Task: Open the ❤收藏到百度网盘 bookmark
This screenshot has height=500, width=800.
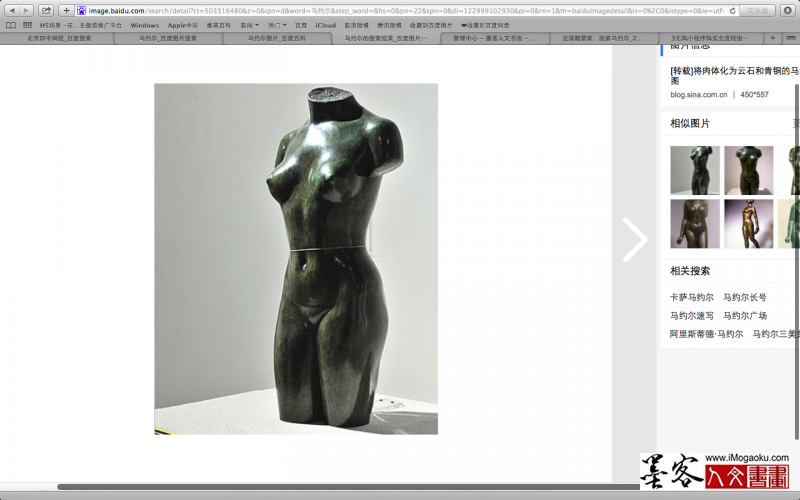Action: pos(485,25)
